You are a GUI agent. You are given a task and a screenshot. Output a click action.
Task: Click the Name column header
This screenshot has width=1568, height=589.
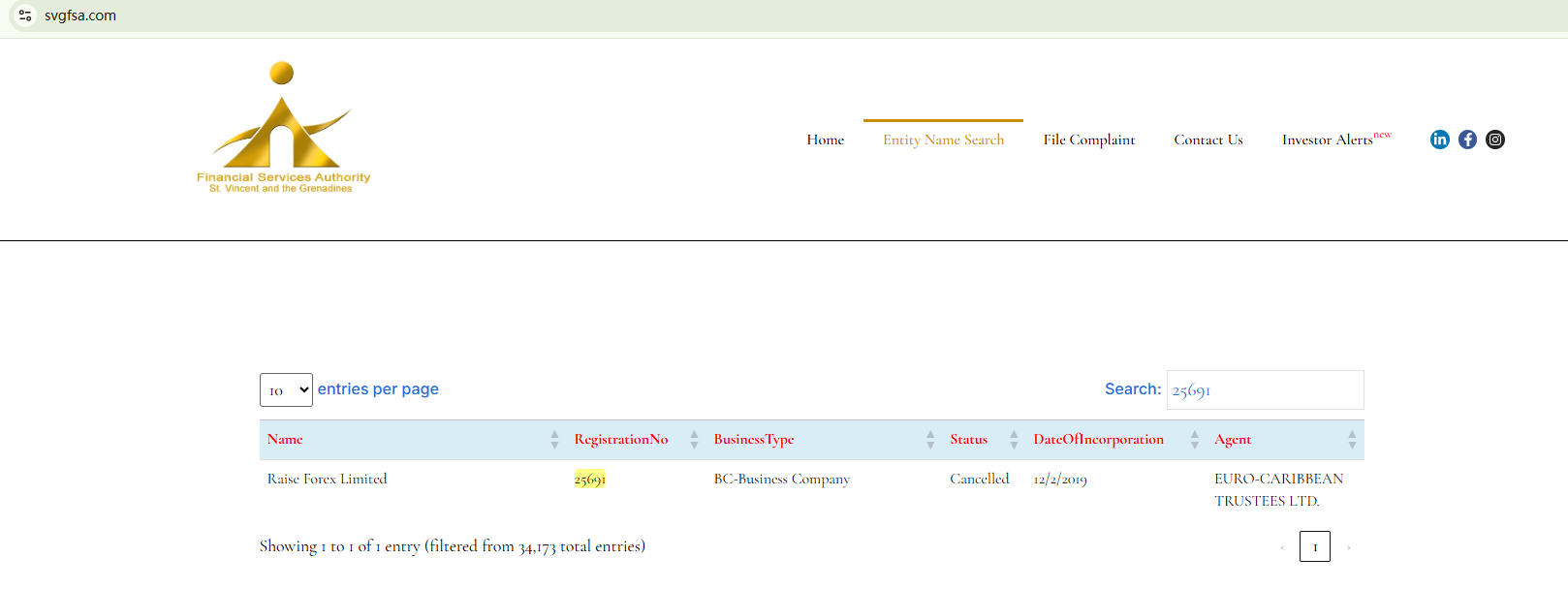285,439
